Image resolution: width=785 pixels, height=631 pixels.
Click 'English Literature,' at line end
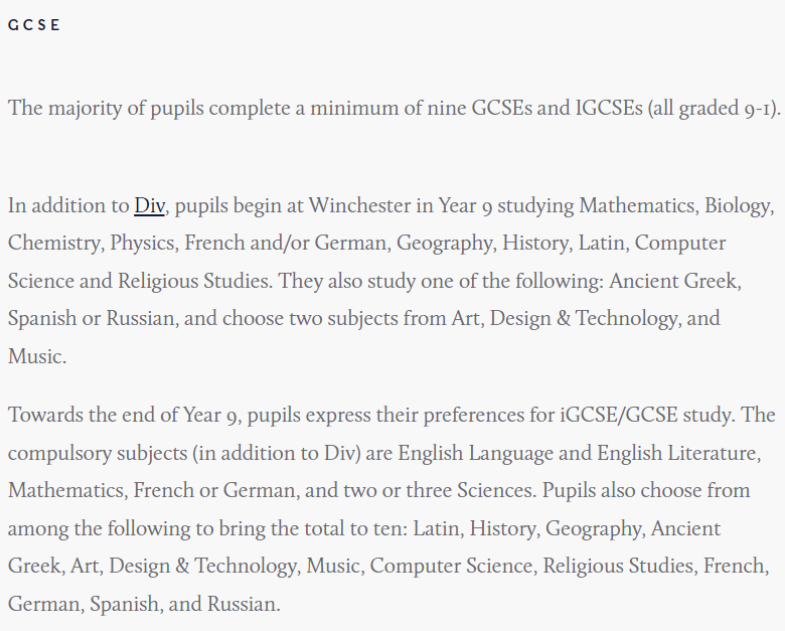pyautogui.click(x=679, y=453)
